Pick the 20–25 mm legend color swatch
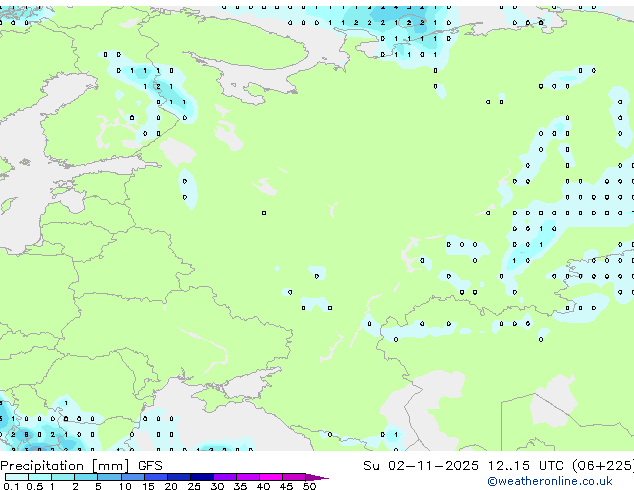 [179, 477]
